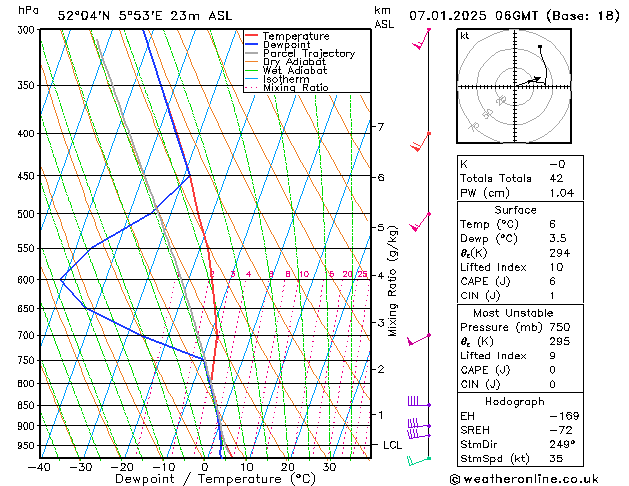This screenshot has width=629, height=486.
Task: Click the wind barb at 500 hPa
Action: pos(420,222)
